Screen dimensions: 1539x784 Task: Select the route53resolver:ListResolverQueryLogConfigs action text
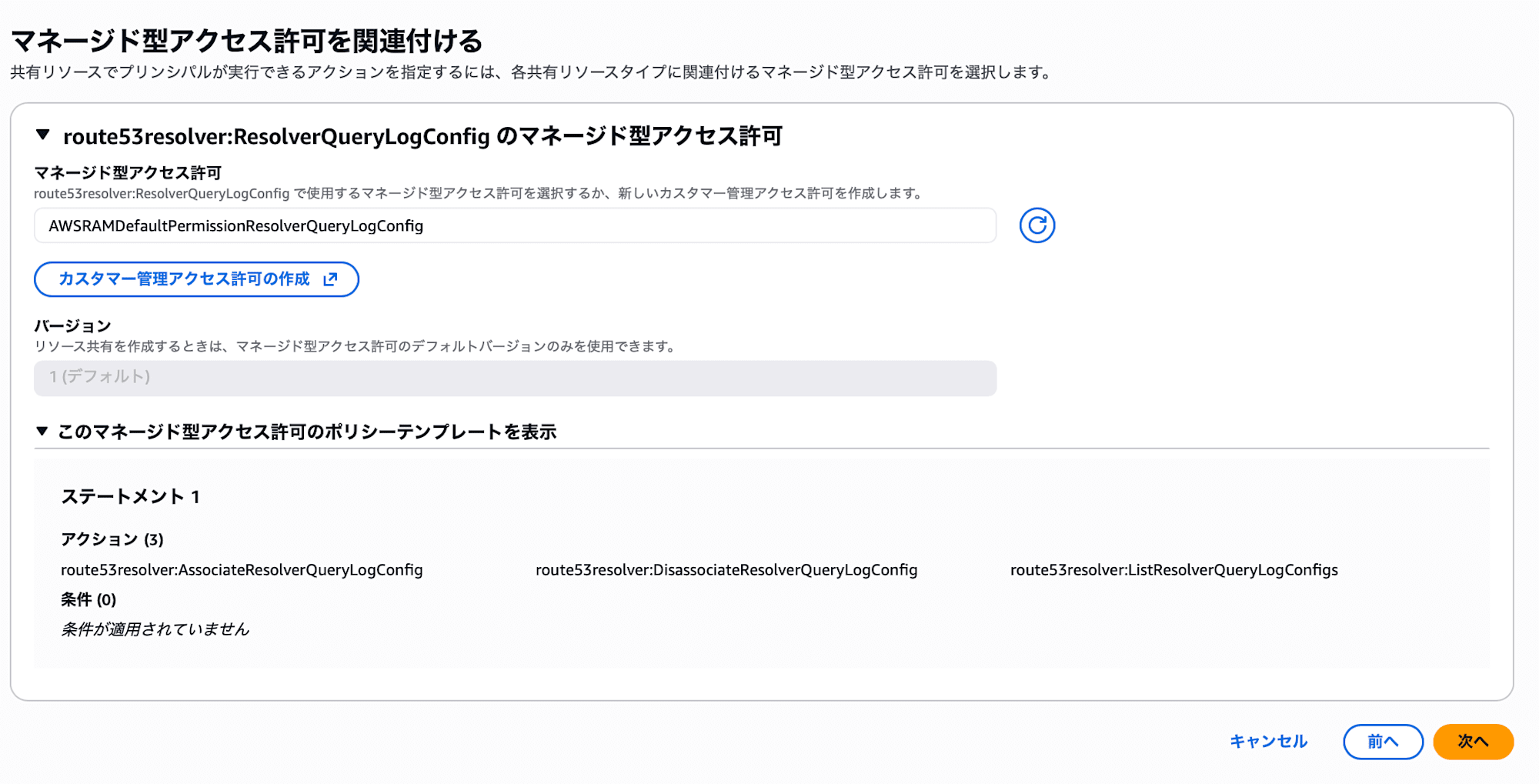click(x=1173, y=570)
